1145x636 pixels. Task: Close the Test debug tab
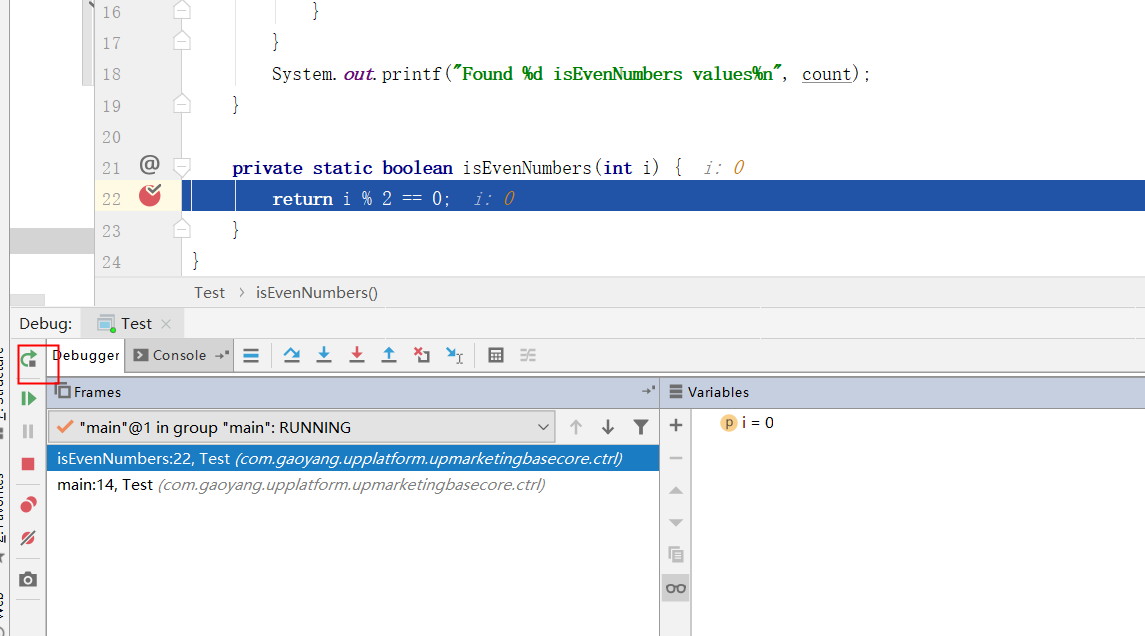click(166, 323)
